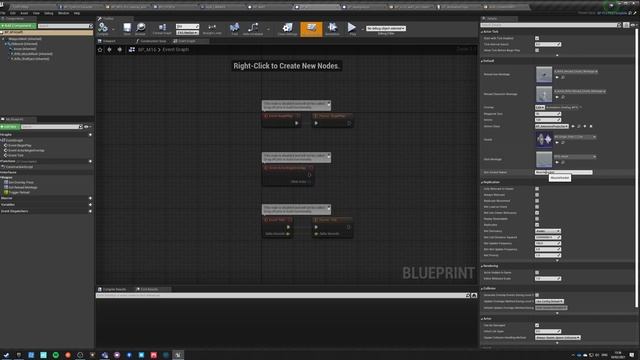
Task: Click Components panel search field
Action: pos(64,26)
